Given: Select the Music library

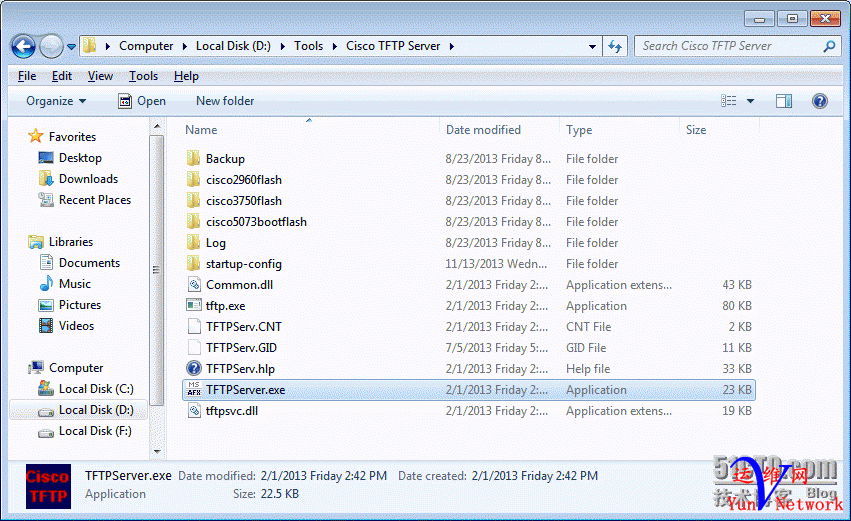Looking at the screenshot, I should coord(75,284).
